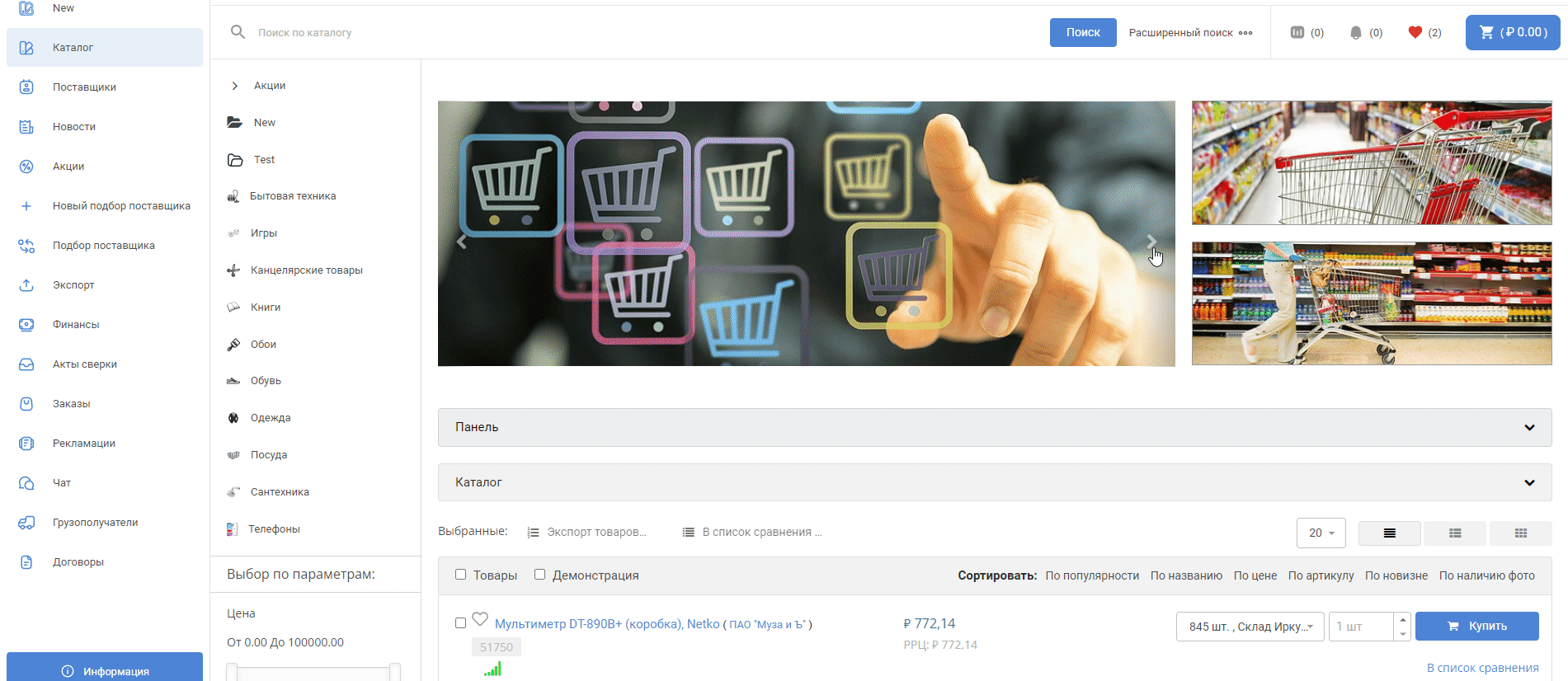Switch to grid tile view icon
This screenshot has height=681, width=1568.
1520,533
